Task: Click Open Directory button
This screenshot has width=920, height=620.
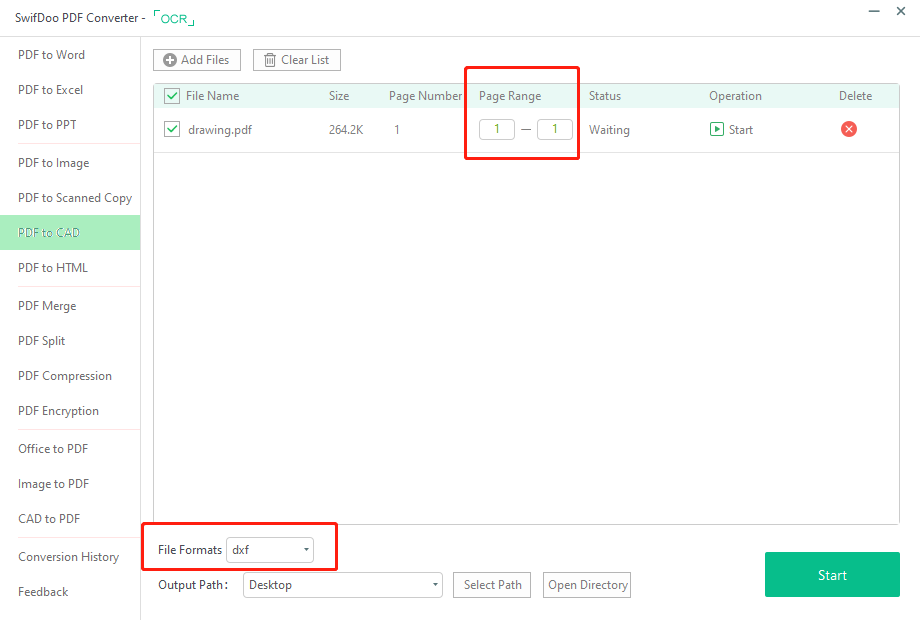Action: pyautogui.click(x=587, y=585)
